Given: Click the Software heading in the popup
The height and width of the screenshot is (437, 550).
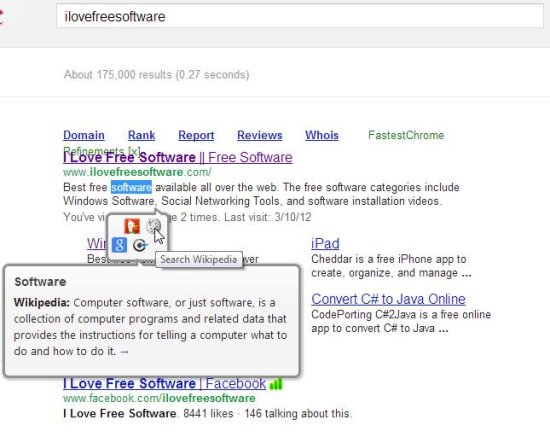Looking at the screenshot, I should (40, 282).
